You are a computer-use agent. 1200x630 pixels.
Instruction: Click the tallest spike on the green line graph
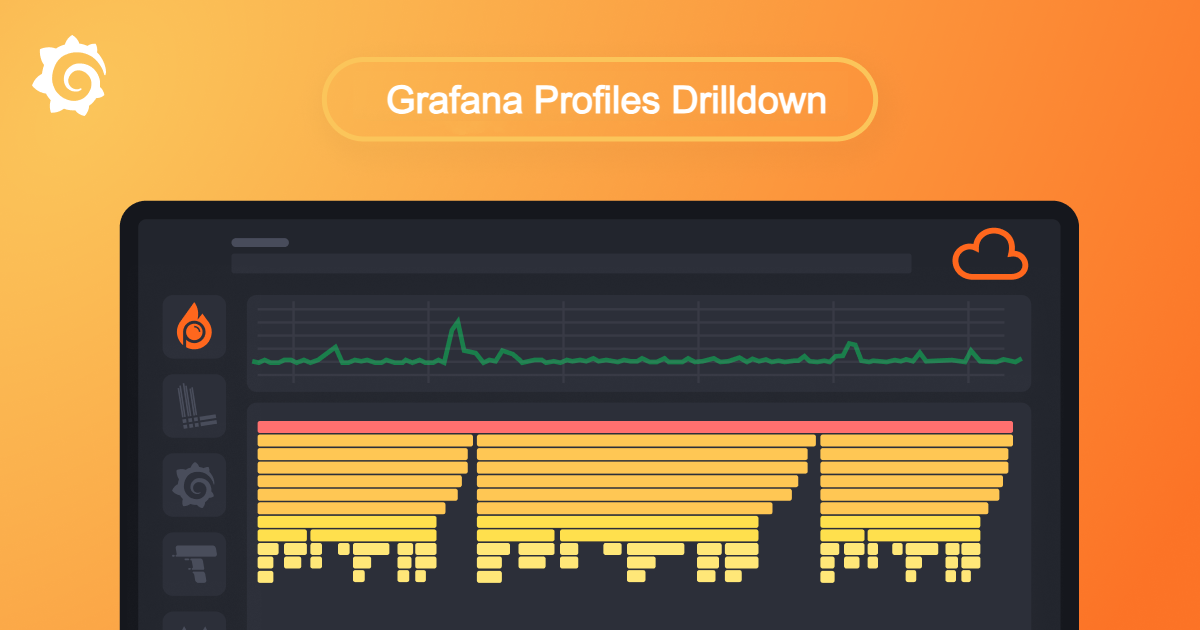458,322
